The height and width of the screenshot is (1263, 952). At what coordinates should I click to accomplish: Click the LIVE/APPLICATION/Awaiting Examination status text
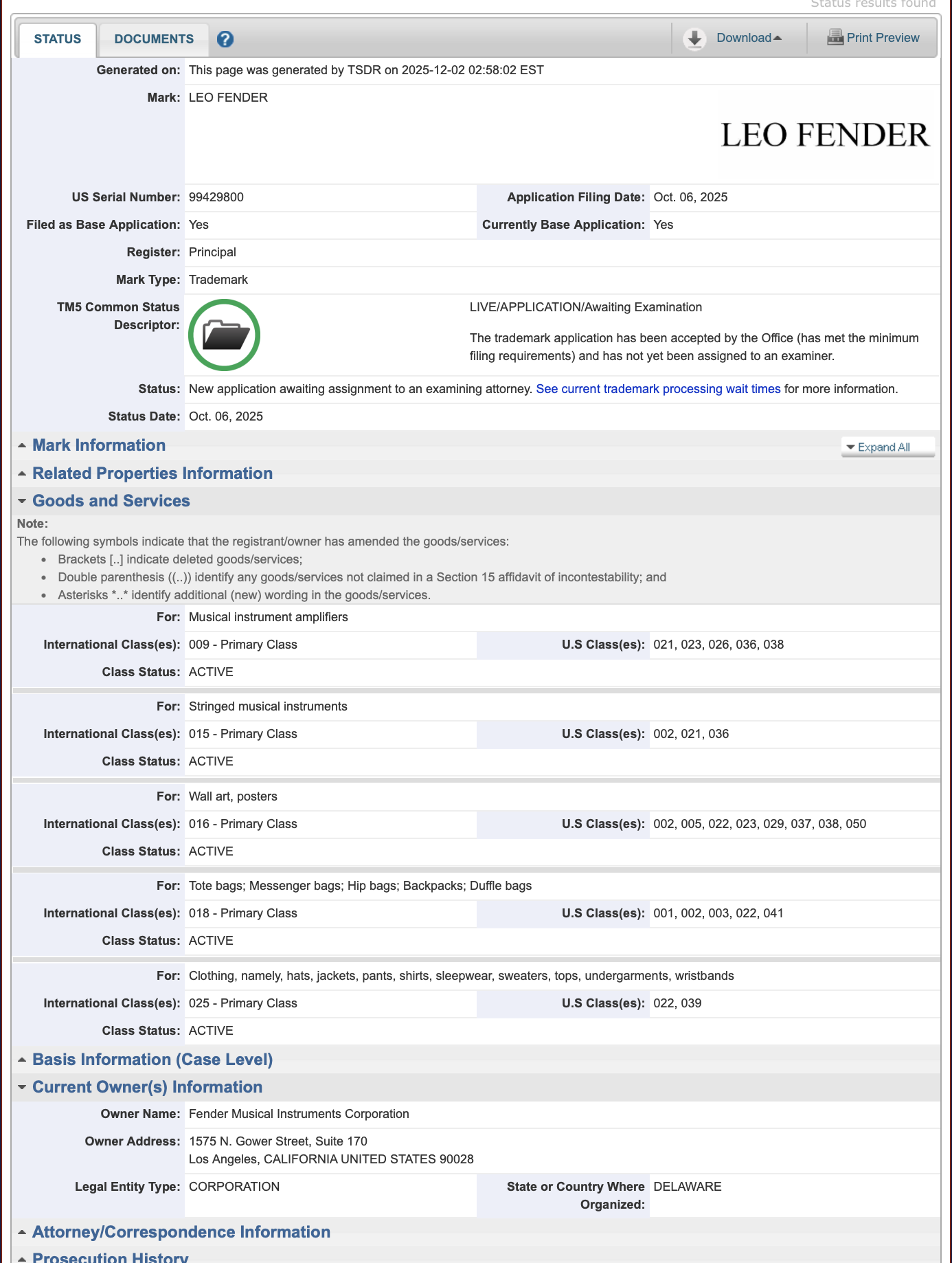(x=586, y=307)
